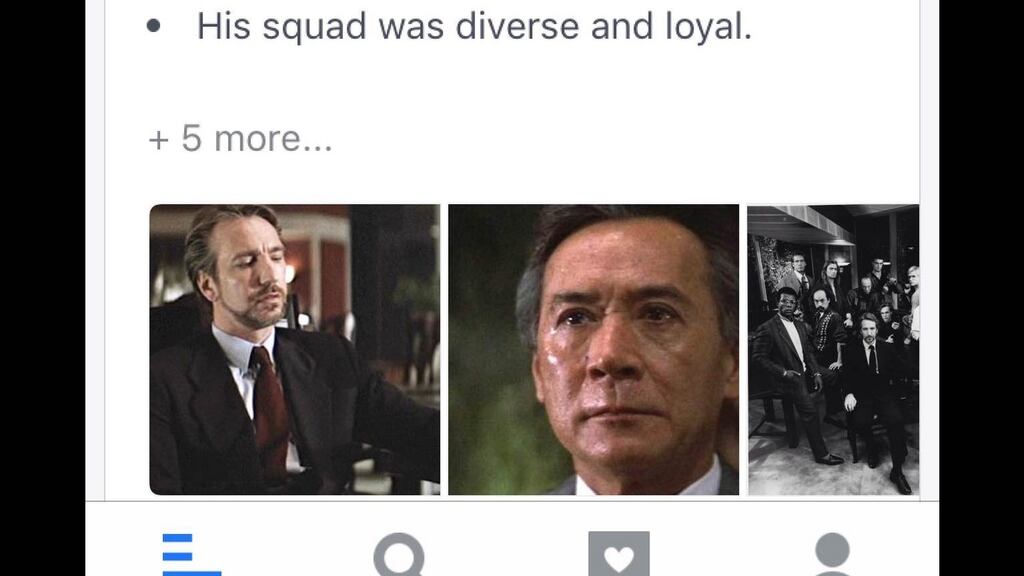Click the word "diverse" in the bullet
Viewport: 1024px width, 576px height.
coord(517,26)
